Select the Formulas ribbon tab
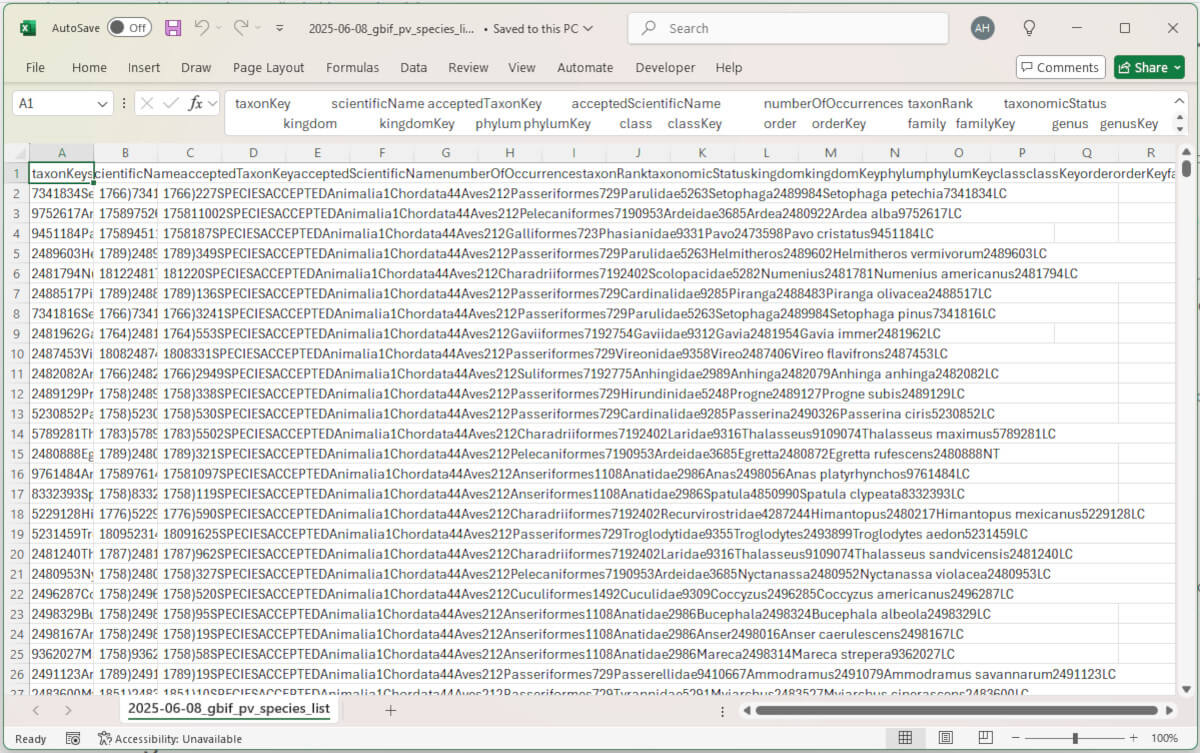This screenshot has width=1200, height=753. coord(353,68)
